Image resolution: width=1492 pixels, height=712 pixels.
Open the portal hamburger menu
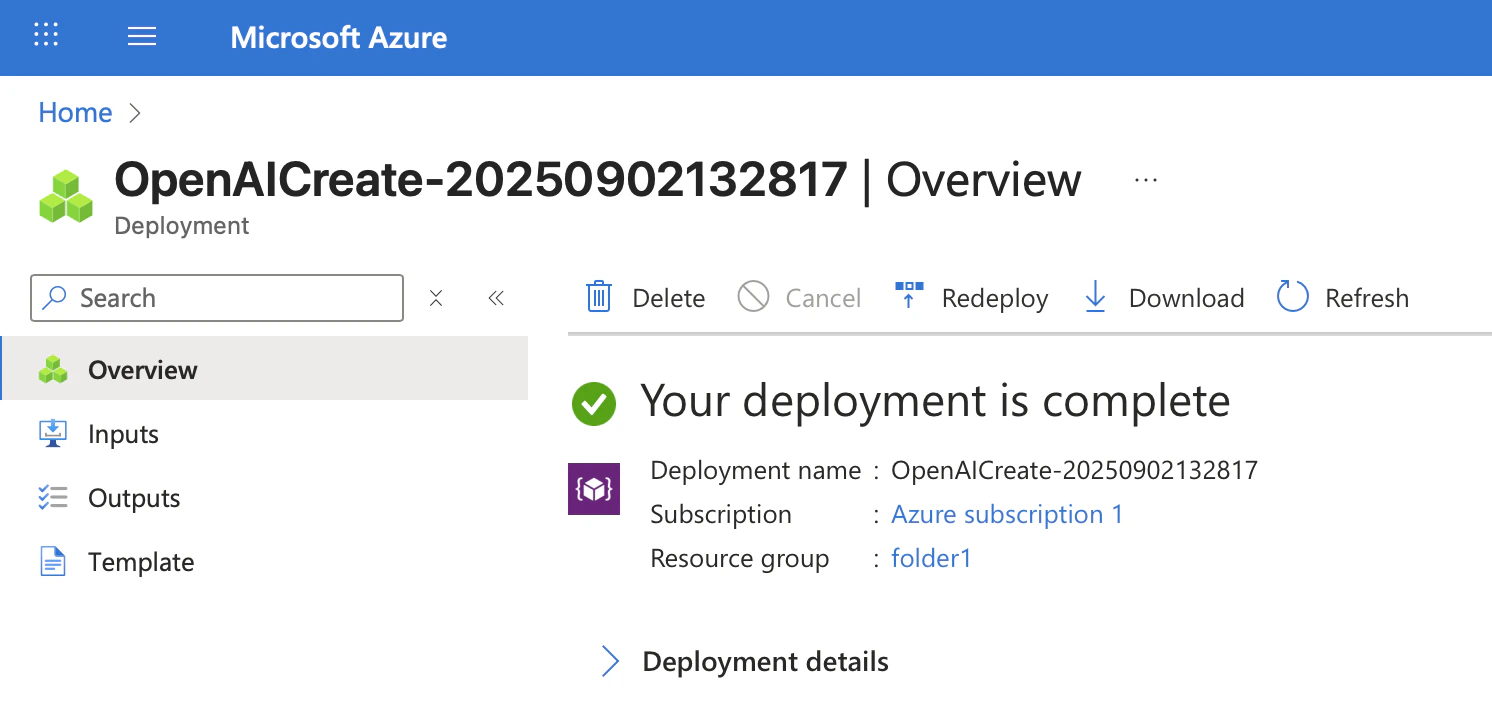(x=141, y=35)
